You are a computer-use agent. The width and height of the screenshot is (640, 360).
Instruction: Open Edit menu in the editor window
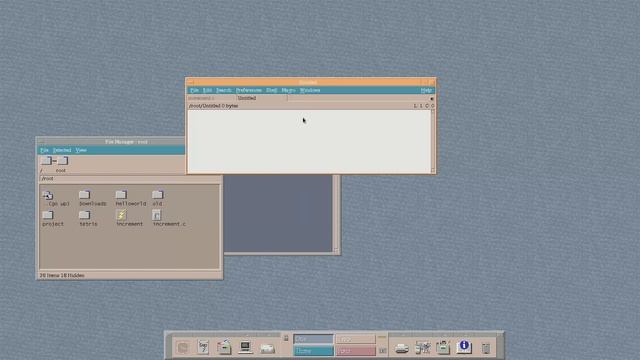207,90
